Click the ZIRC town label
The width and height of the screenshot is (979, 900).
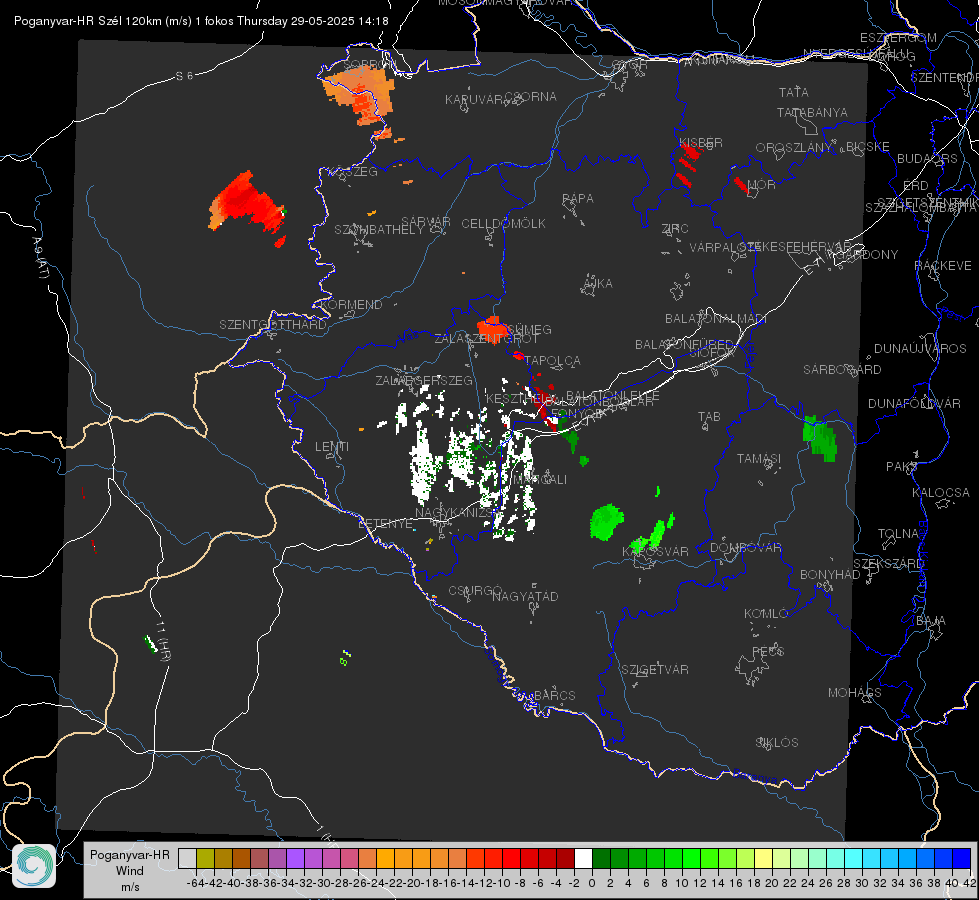(675, 229)
